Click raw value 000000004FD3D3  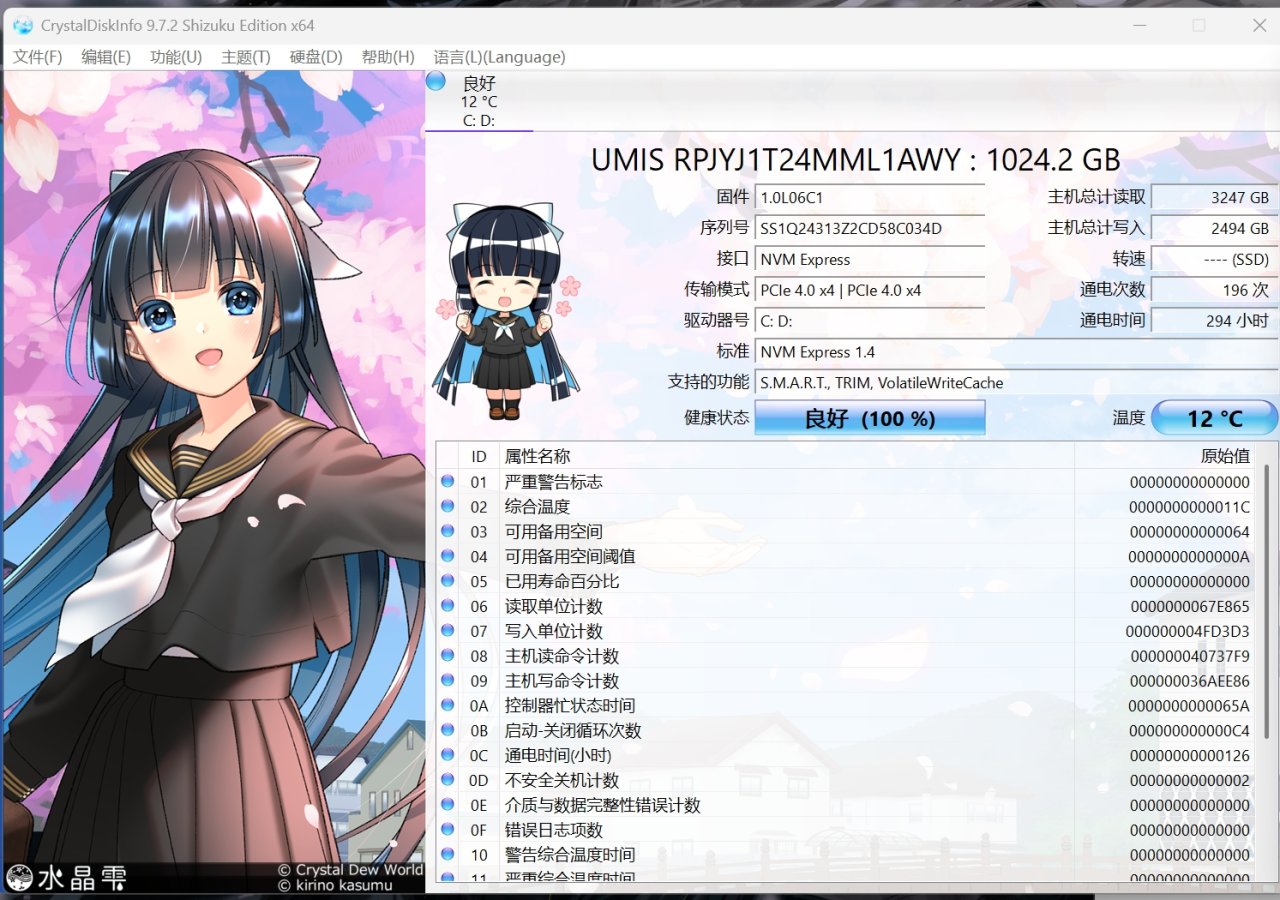pyautogui.click(x=1188, y=631)
